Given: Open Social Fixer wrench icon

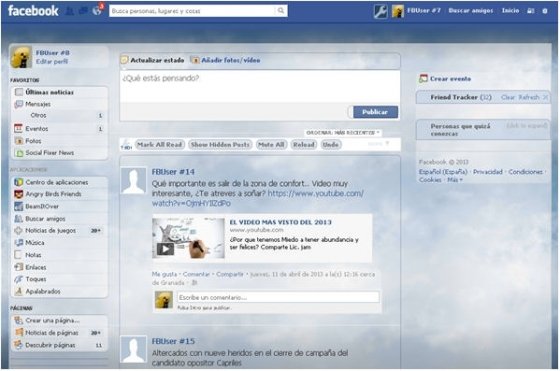Looking at the screenshot, I should click(x=380, y=11).
